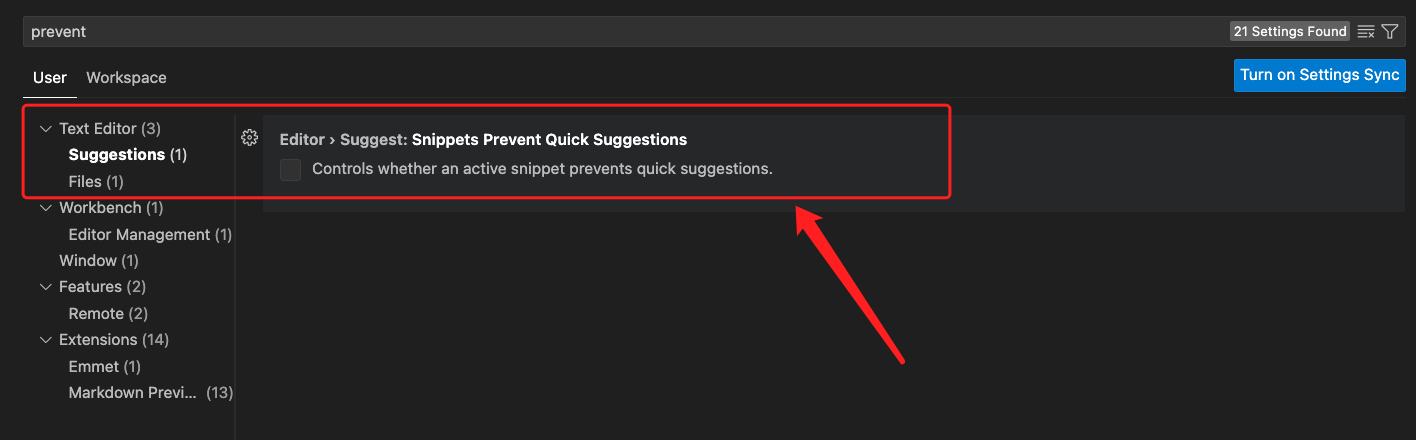Select the Emmet extension settings
The height and width of the screenshot is (440, 1416).
pos(105,367)
